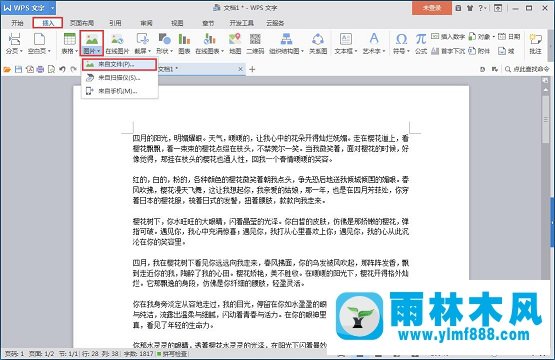555x360 pixels.
Task: Open the WPS 文字 application menu
Action: tap(28, 7)
